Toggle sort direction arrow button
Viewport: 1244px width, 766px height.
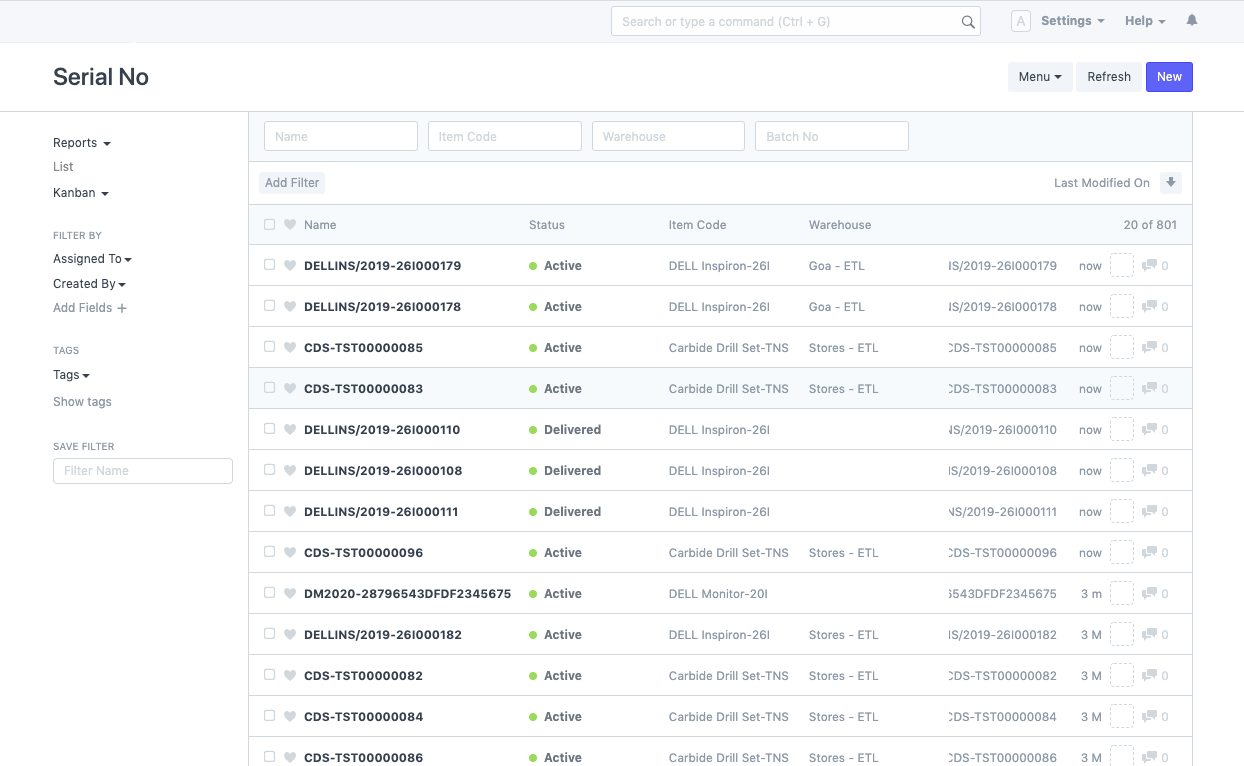(x=1171, y=183)
